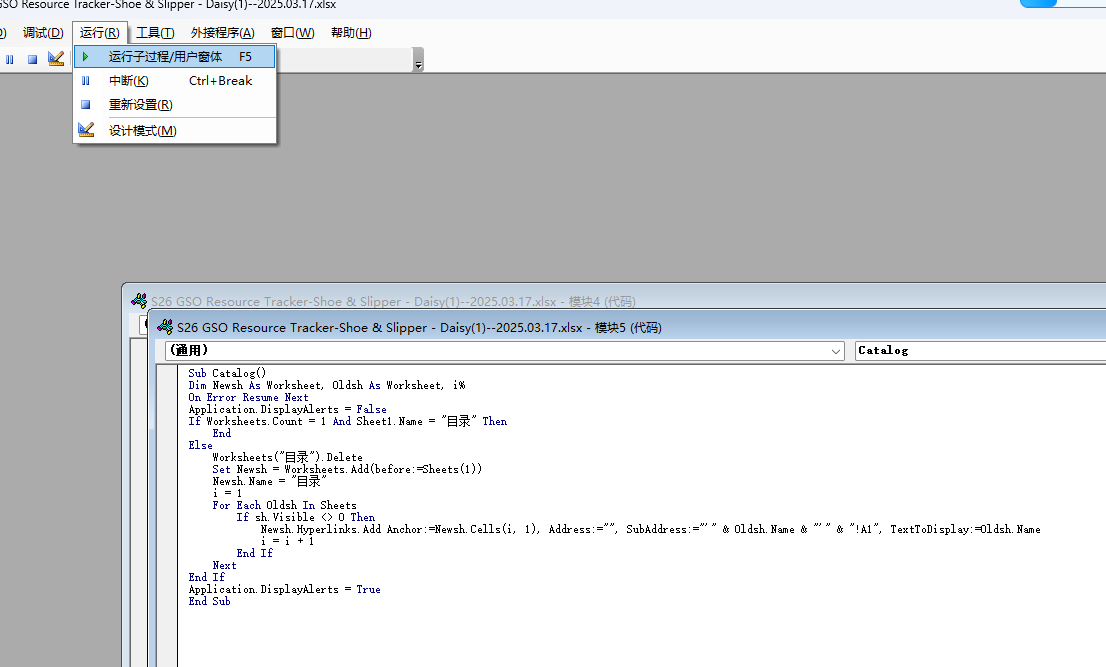The height and width of the screenshot is (667, 1106).
Task: Close the open 运行(R) menu
Action: click(x=99, y=32)
